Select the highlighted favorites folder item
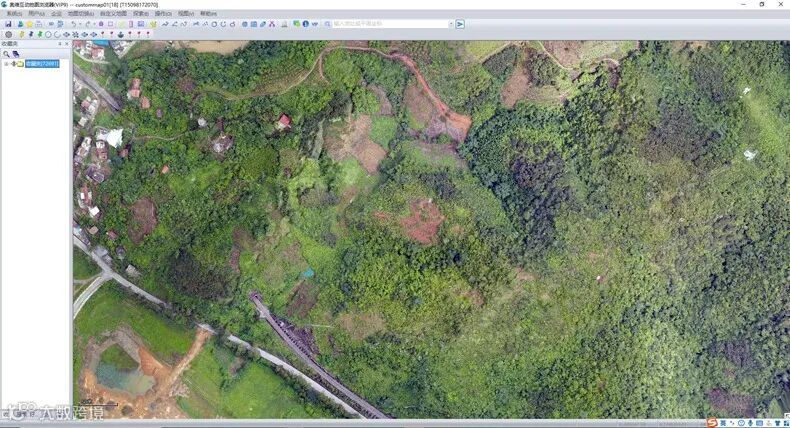 tap(42, 64)
